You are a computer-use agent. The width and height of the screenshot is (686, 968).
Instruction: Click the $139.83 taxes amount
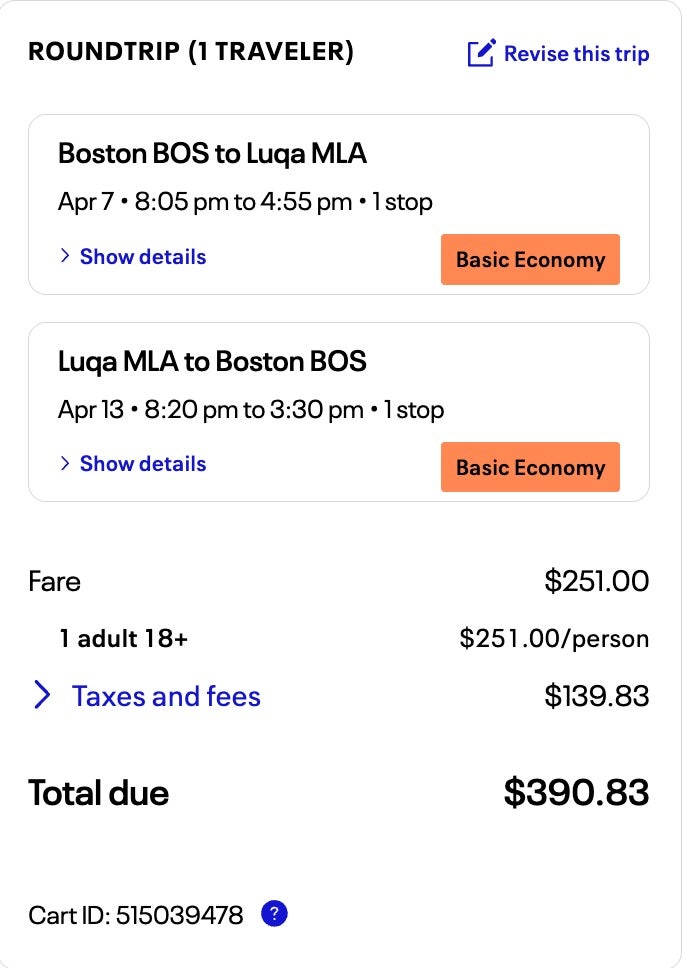(596, 696)
